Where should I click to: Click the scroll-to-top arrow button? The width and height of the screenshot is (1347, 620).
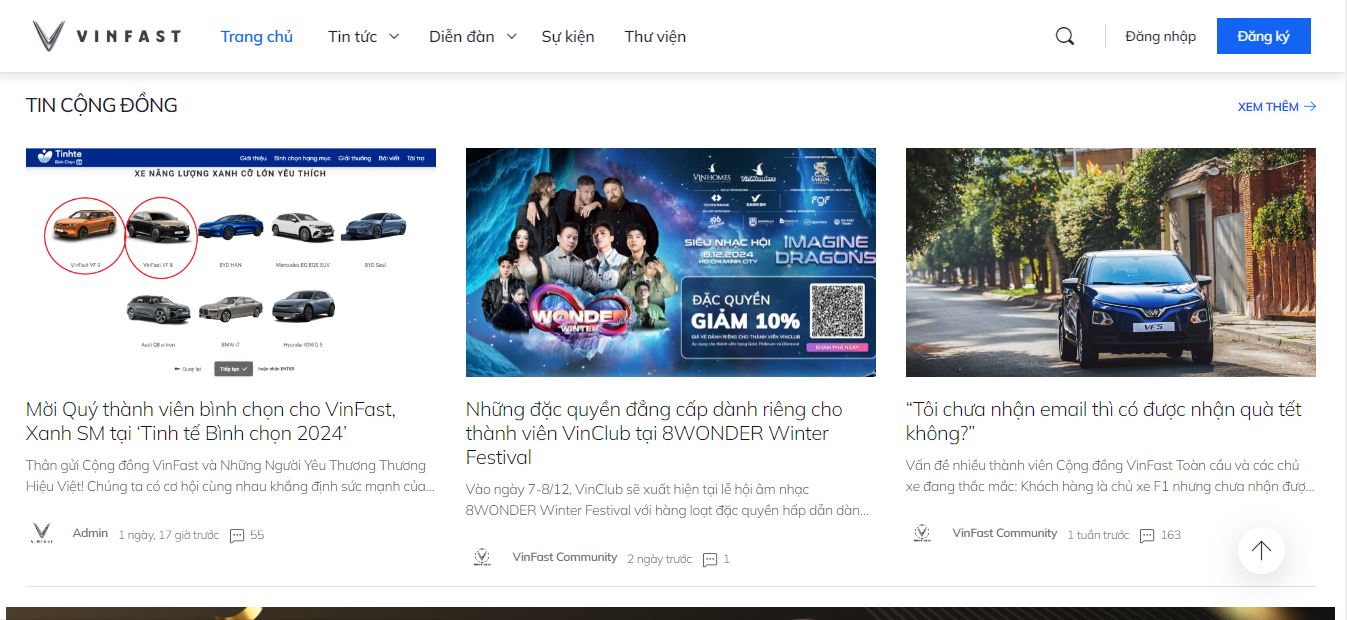point(1261,550)
